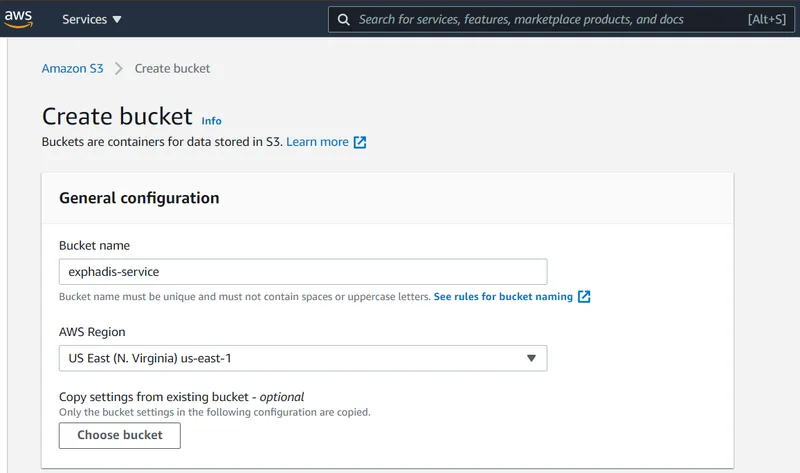Click the AWS Region label

pos(92,332)
